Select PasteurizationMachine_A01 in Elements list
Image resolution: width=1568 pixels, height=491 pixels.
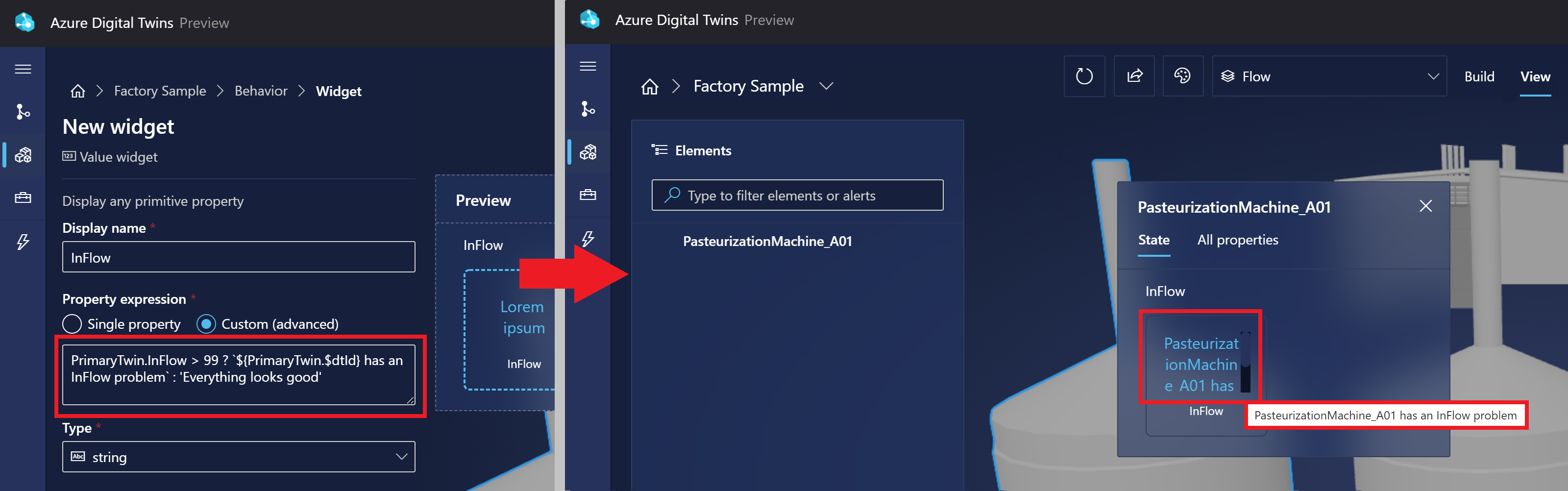point(767,242)
